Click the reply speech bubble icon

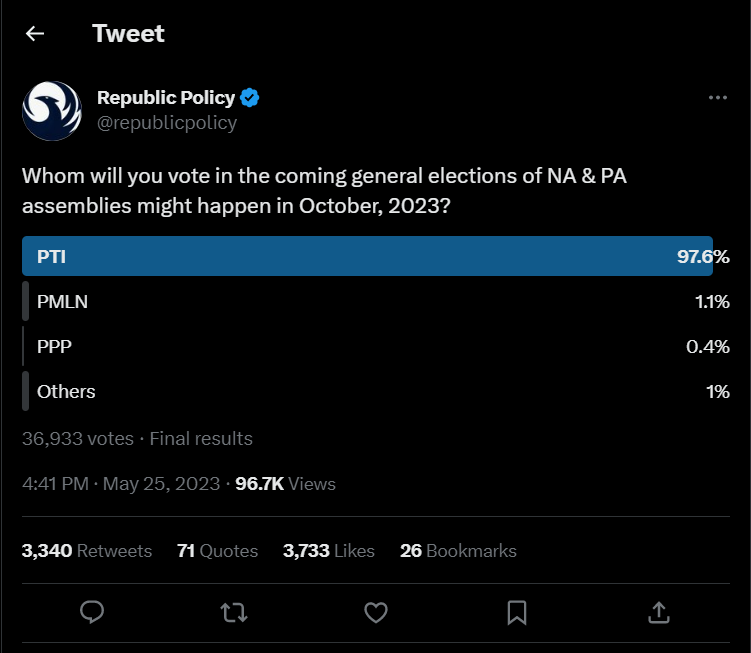92,612
